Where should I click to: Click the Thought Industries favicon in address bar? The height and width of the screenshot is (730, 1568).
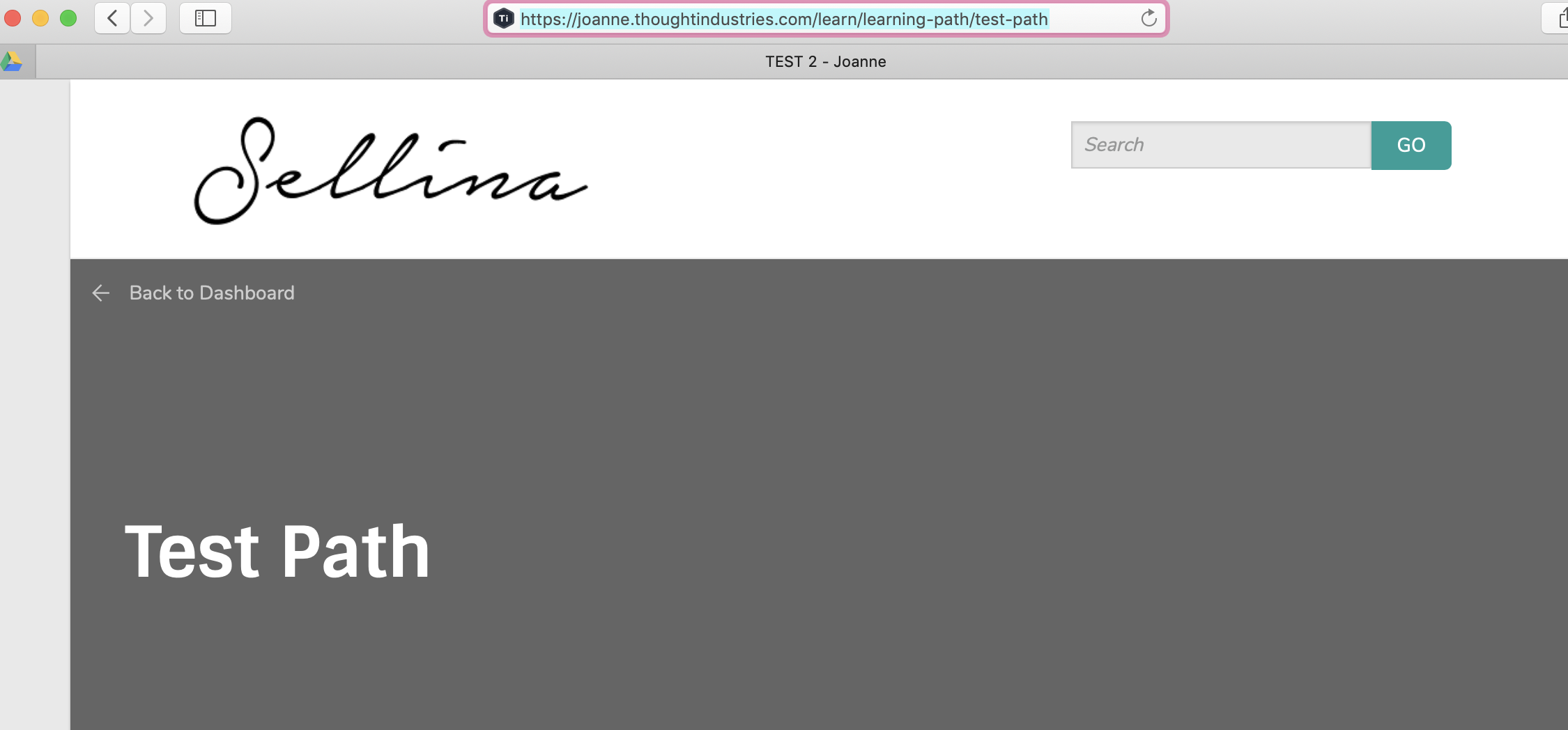point(504,19)
